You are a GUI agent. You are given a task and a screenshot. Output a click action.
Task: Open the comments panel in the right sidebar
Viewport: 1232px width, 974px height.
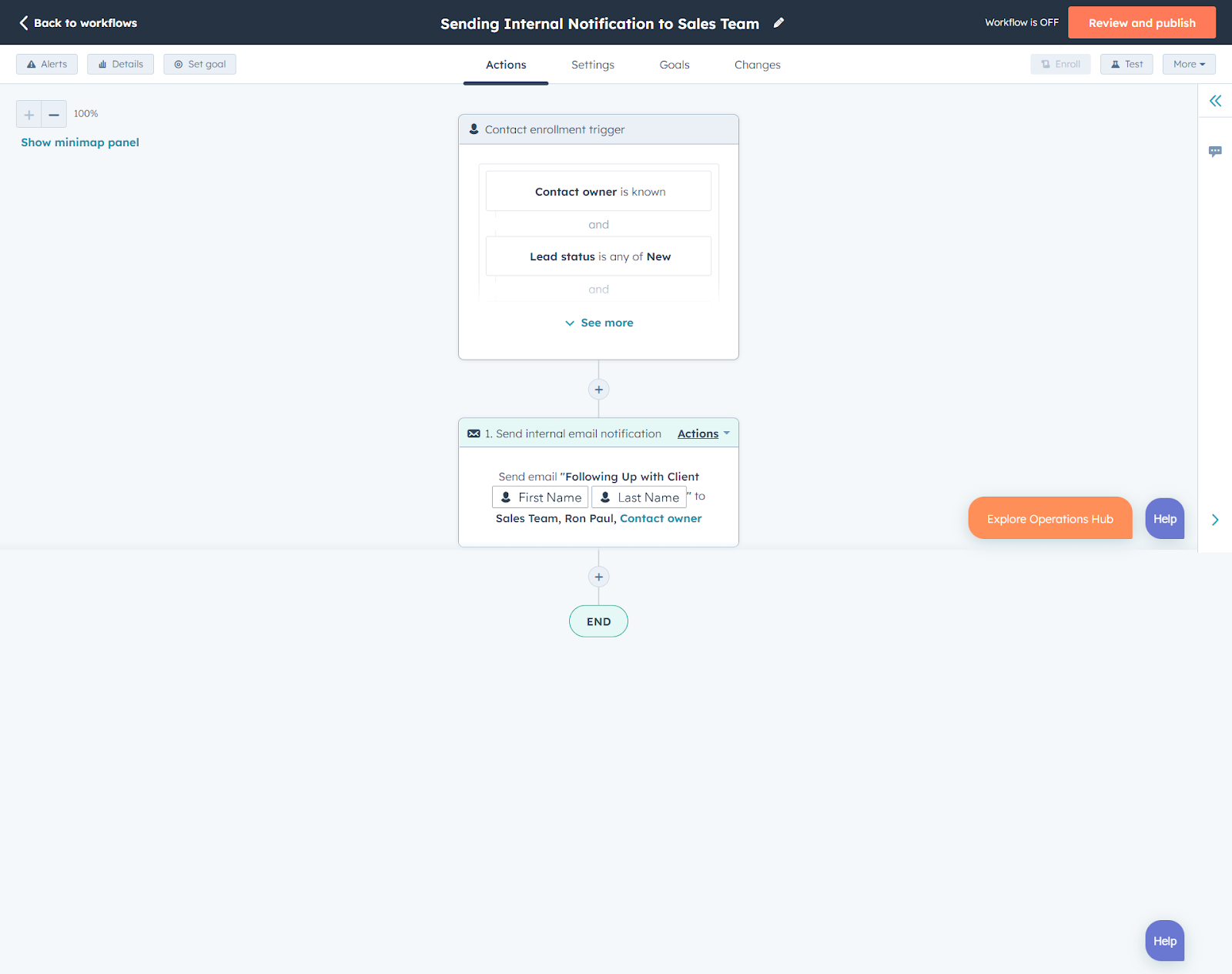tap(1215, 151)
